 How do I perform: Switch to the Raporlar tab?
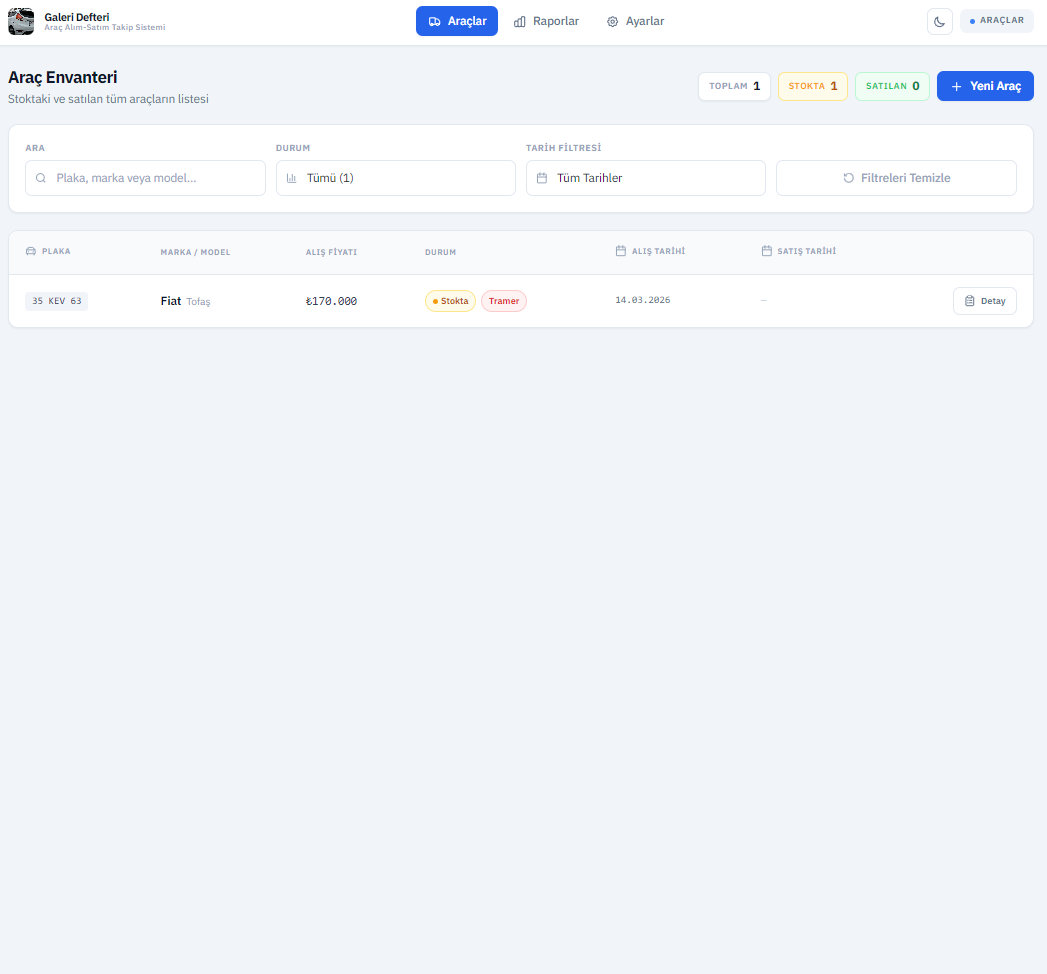point(546,21)
